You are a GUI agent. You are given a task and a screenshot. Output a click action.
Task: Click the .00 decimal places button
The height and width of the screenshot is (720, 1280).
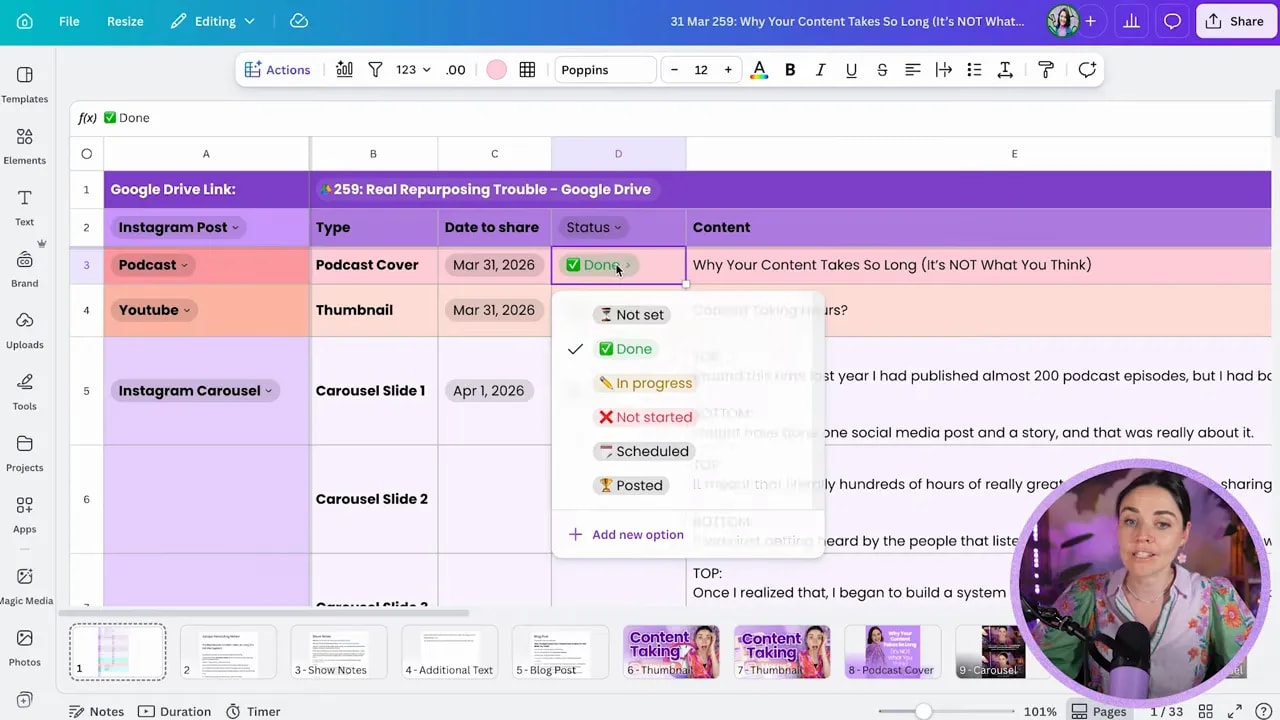point(456,70)
